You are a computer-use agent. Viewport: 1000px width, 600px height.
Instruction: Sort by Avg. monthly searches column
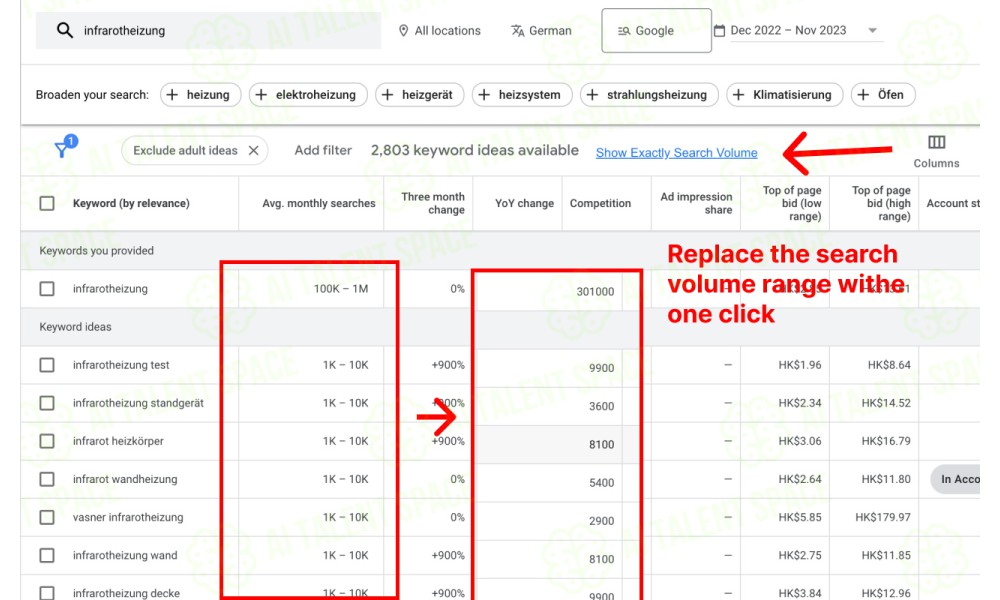(x=319, y=203)
